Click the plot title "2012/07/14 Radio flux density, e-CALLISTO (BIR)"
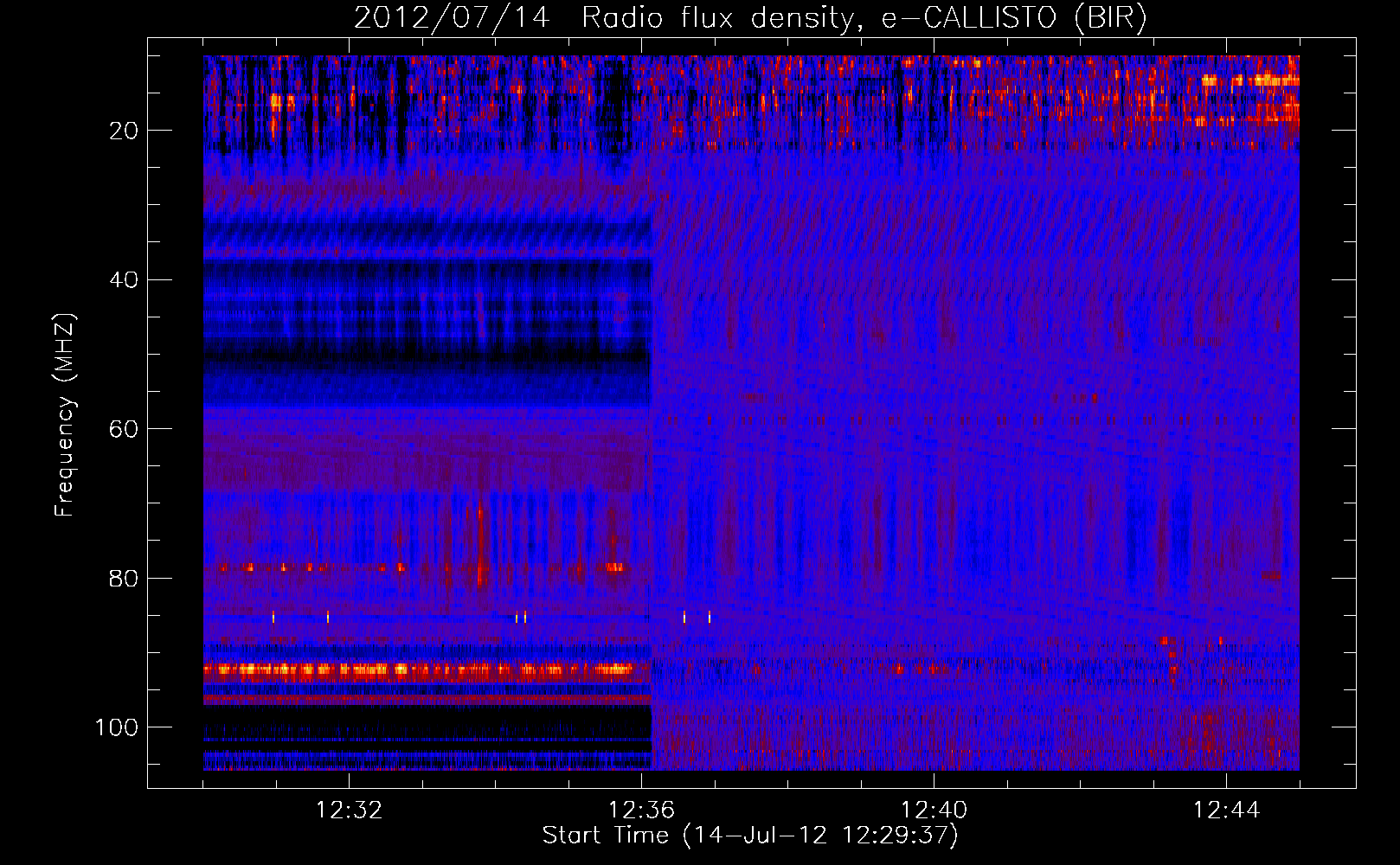1400x865 pixels. (750, 18)
